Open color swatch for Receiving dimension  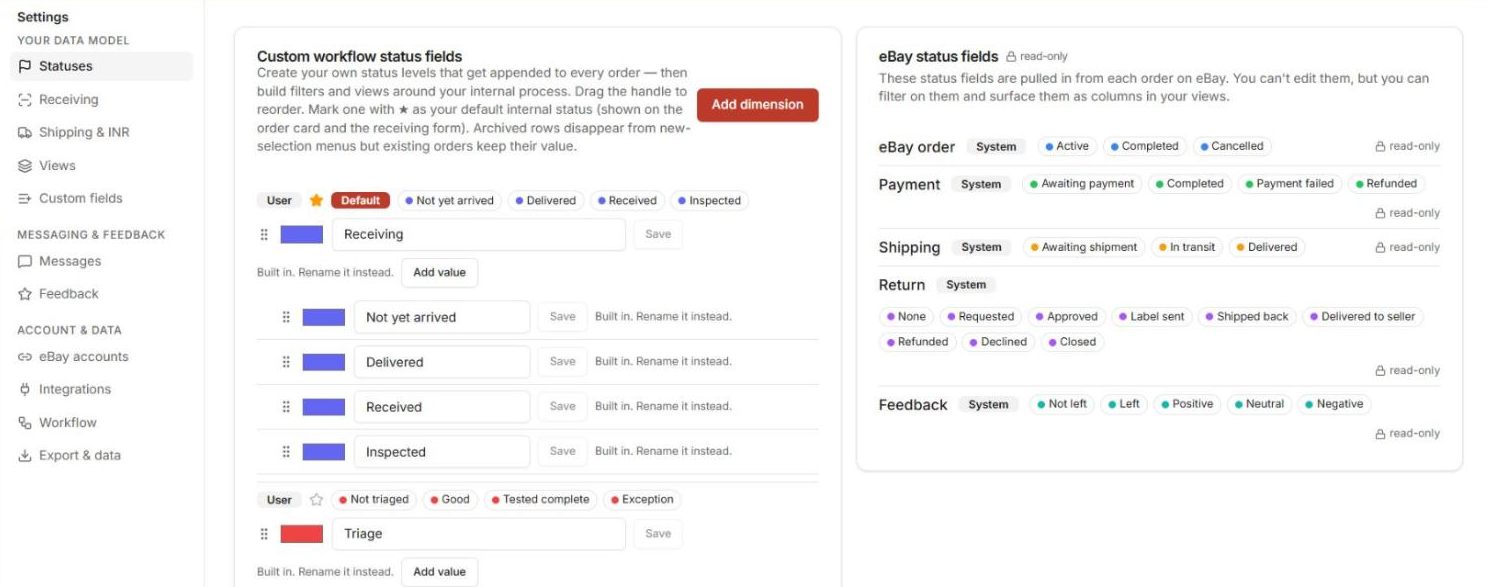click(302, 234)
